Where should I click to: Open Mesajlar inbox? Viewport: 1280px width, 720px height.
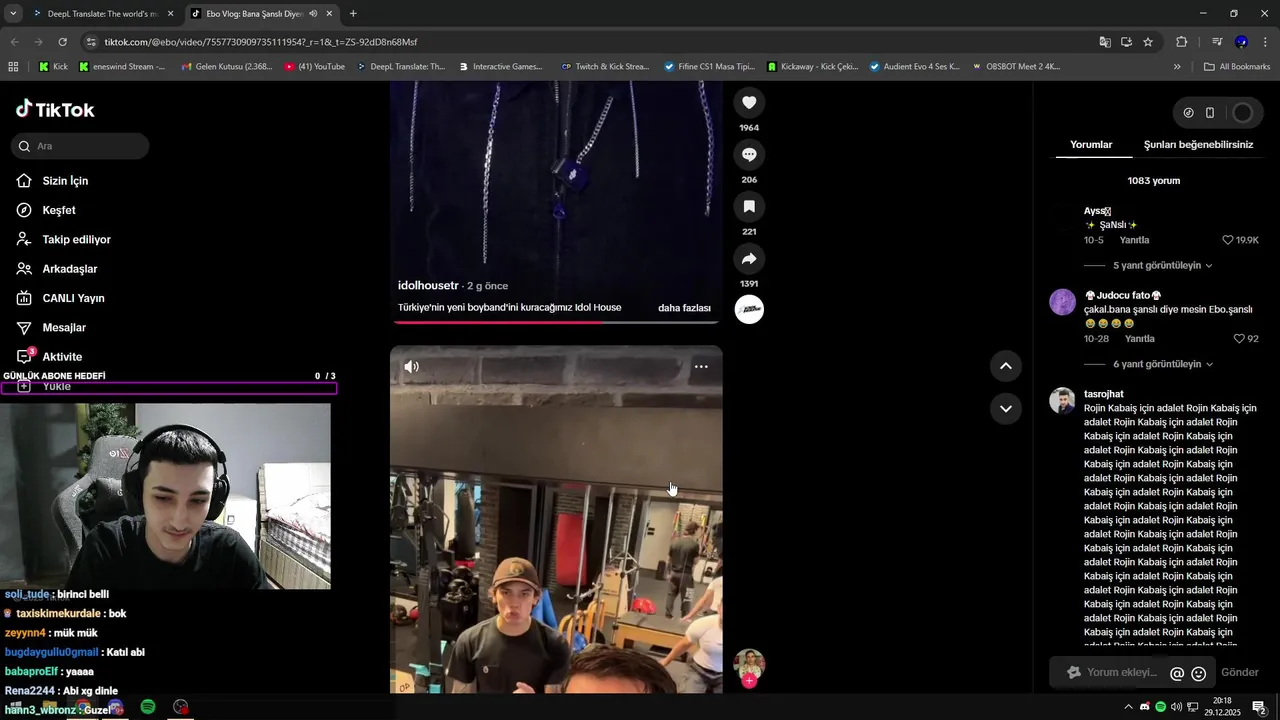[64, 328]
